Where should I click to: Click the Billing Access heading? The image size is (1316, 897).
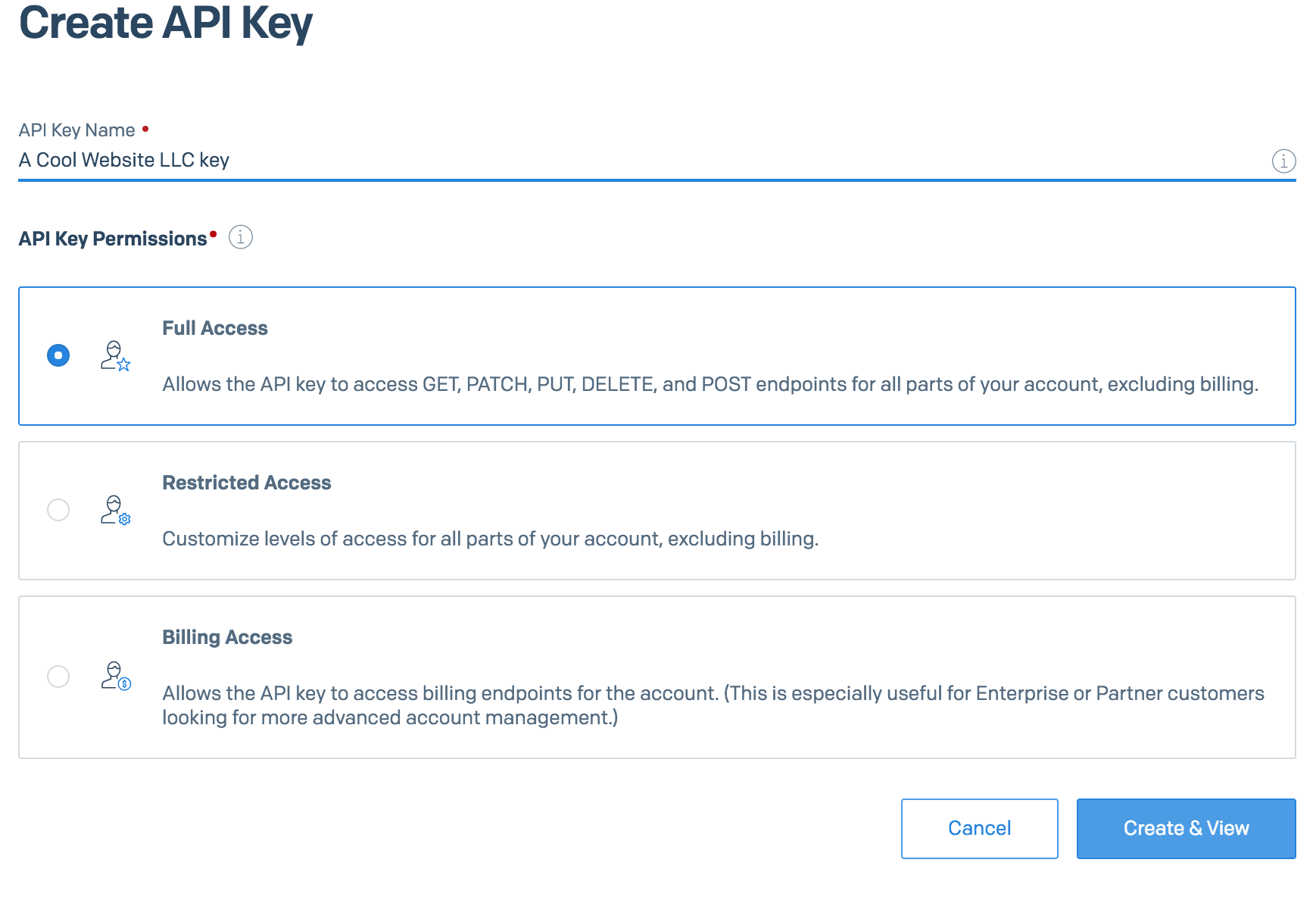click(227, 637)
